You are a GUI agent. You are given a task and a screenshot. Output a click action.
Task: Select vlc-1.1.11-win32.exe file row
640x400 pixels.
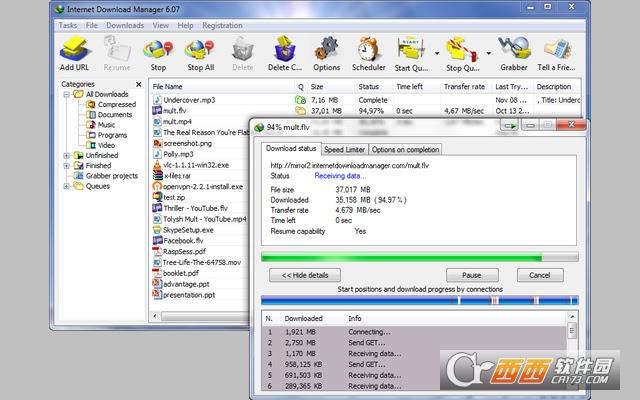196,165
